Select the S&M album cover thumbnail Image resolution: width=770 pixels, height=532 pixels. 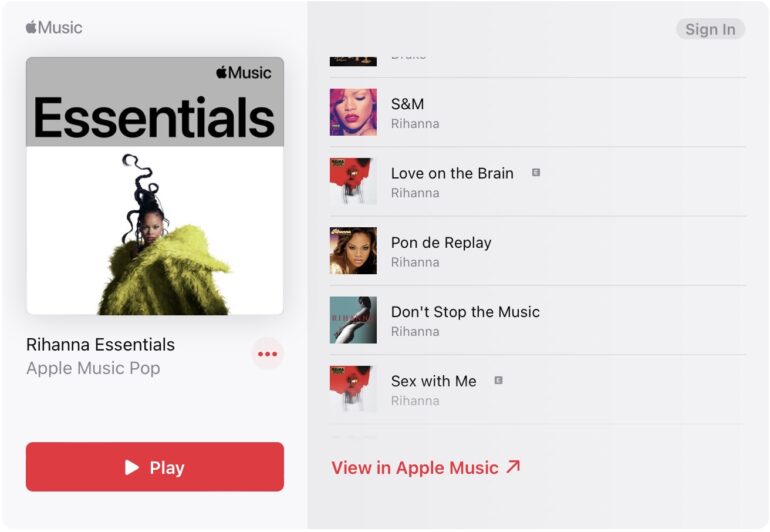click(353, 112)
